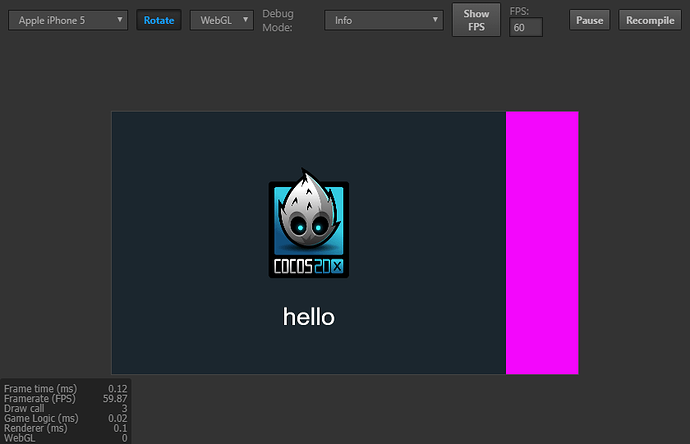Viewport: 690px width, 444px height.
Task: Click the Frame time (ms) stat row
Action: pyautogui.click(x=66, y=389)
